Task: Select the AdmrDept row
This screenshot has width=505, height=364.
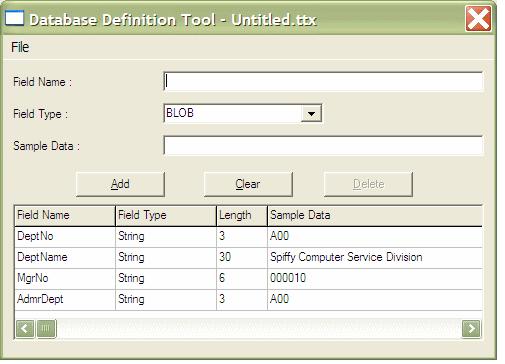Action: coord(249,300)
